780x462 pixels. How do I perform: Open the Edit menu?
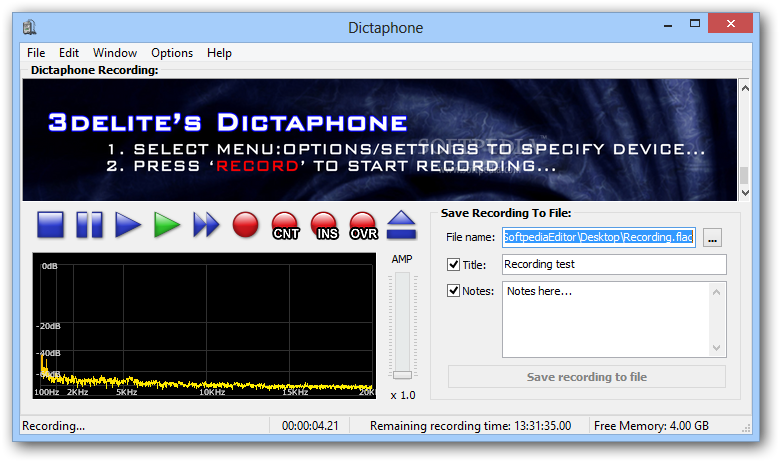pos(69,53)
